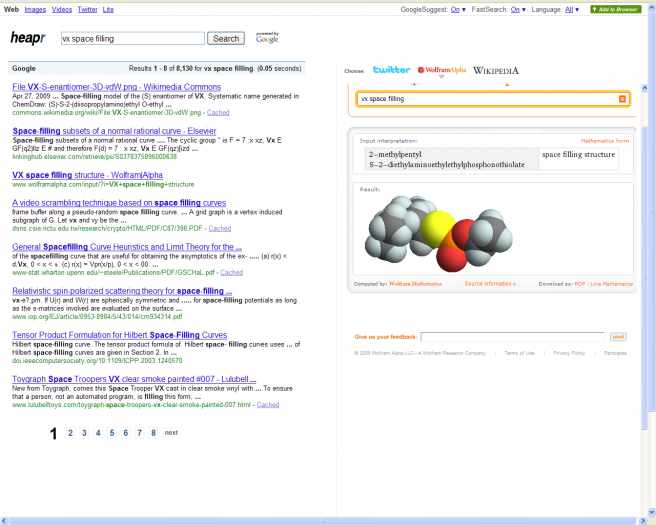
Task: Open the Privacy Policy link
Action: tap(569, 353)
